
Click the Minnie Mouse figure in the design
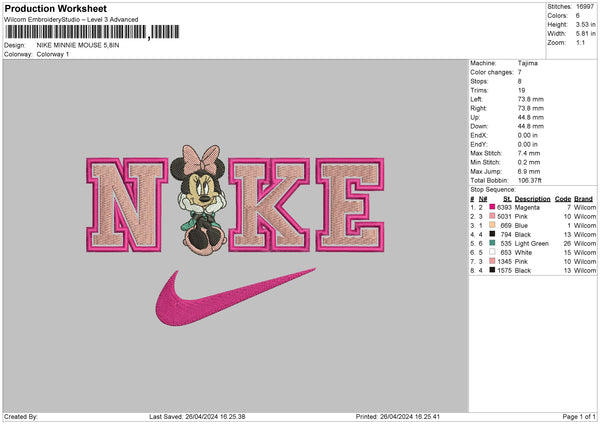pos(199,200)
